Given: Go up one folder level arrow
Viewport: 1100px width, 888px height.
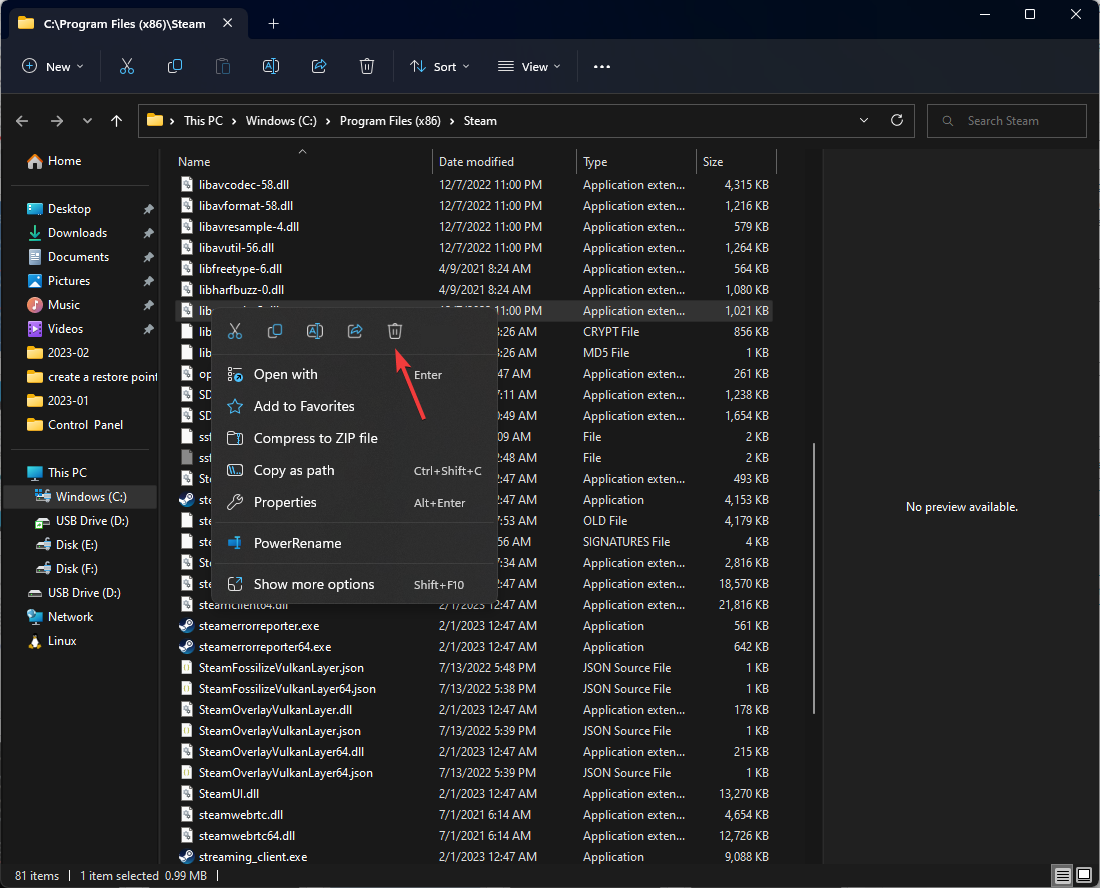Looking at the screenshot, I should [x=116, y=121].
